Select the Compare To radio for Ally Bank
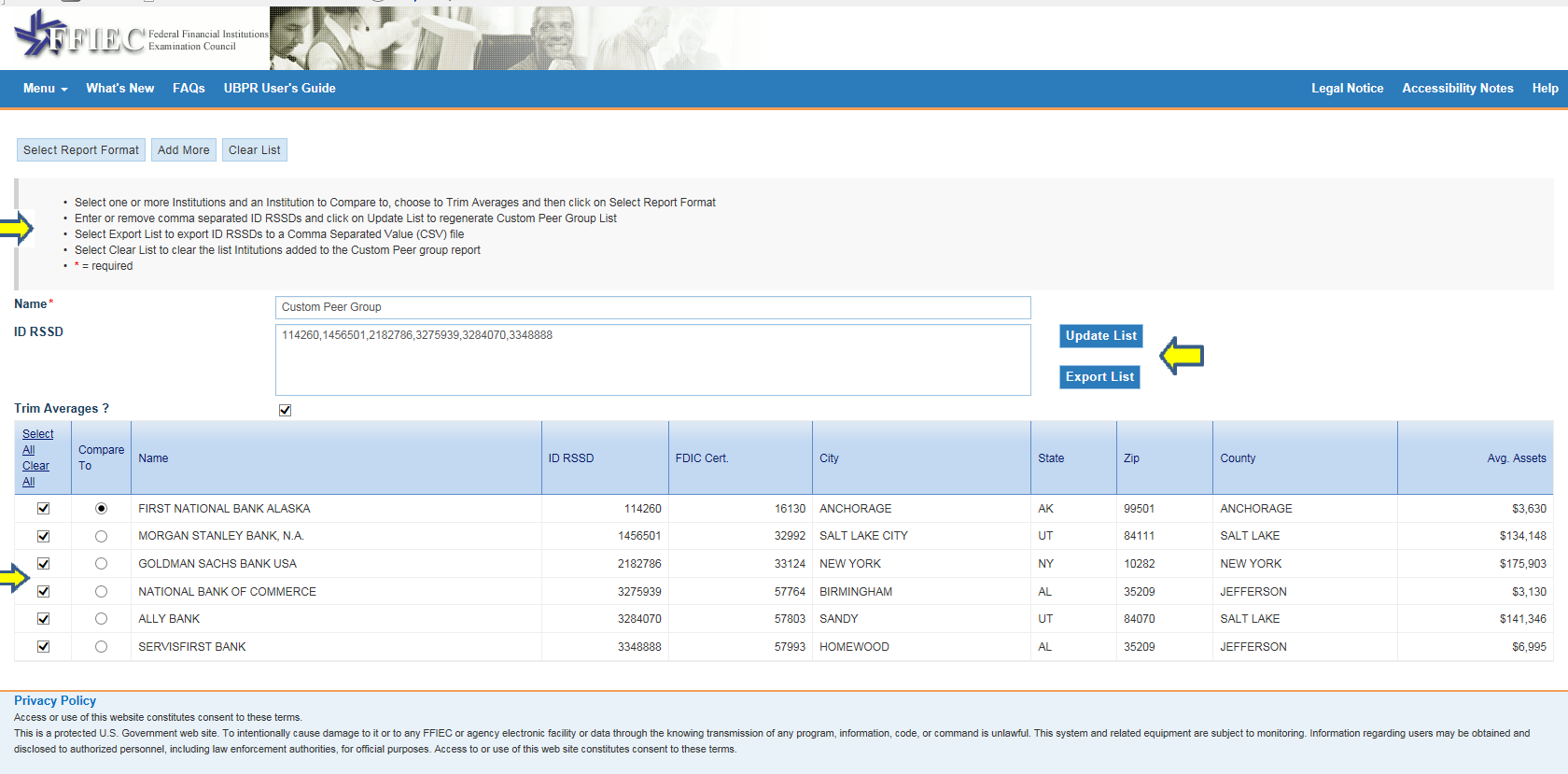This screenshot has width=1568, height=774. pyautogui.click(x=101, y=619)
